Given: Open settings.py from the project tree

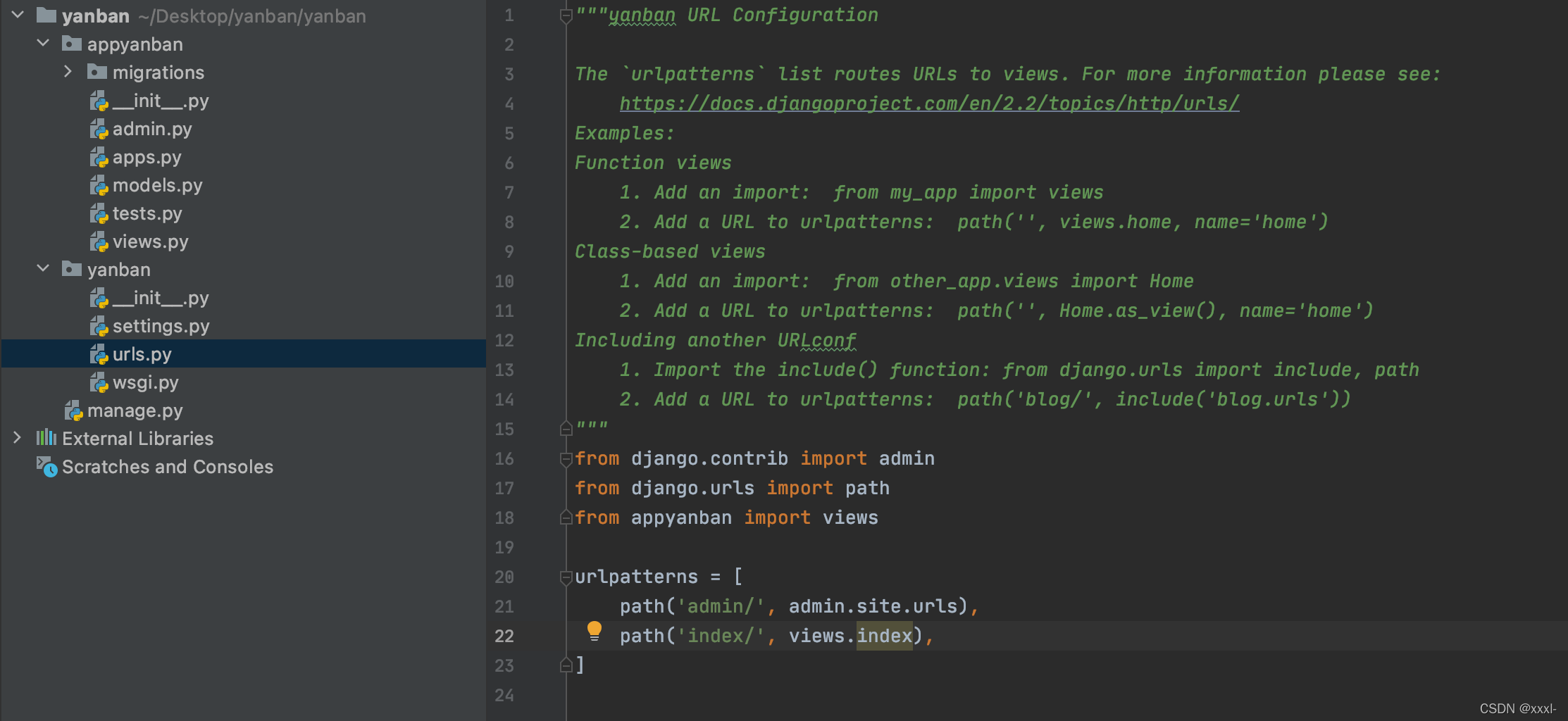Looking at the screenshot, I should pos(161,326).
